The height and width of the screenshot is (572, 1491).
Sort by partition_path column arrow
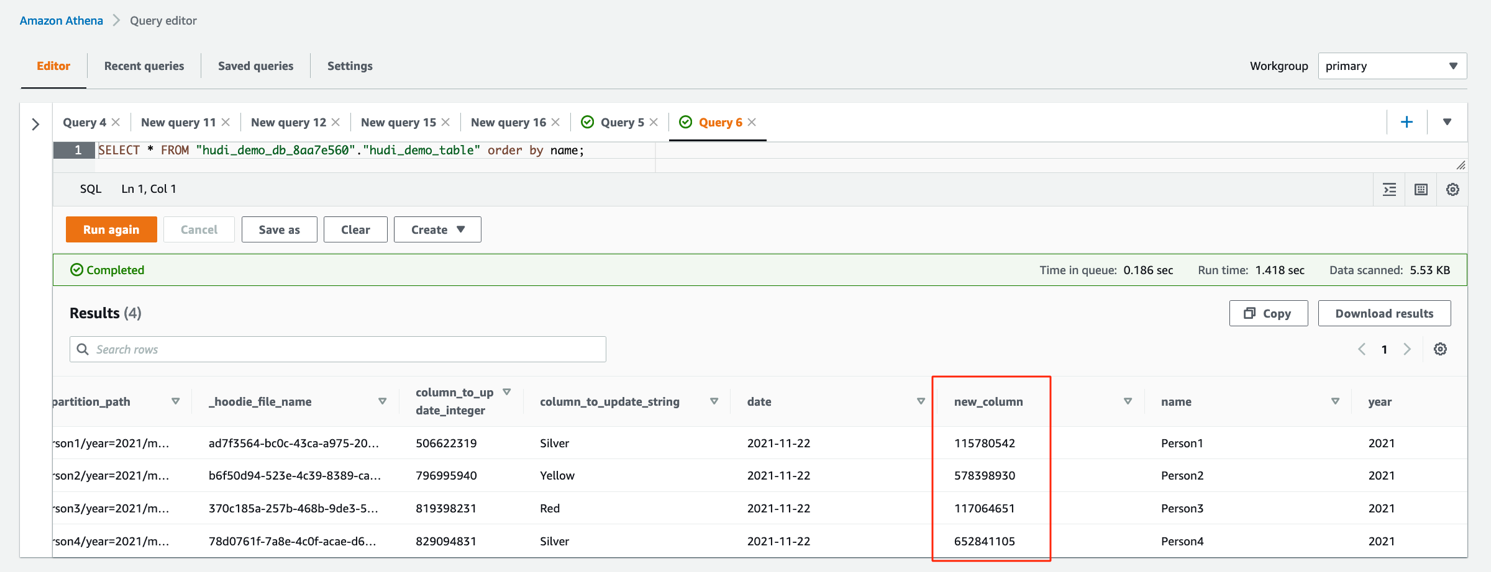175,401
